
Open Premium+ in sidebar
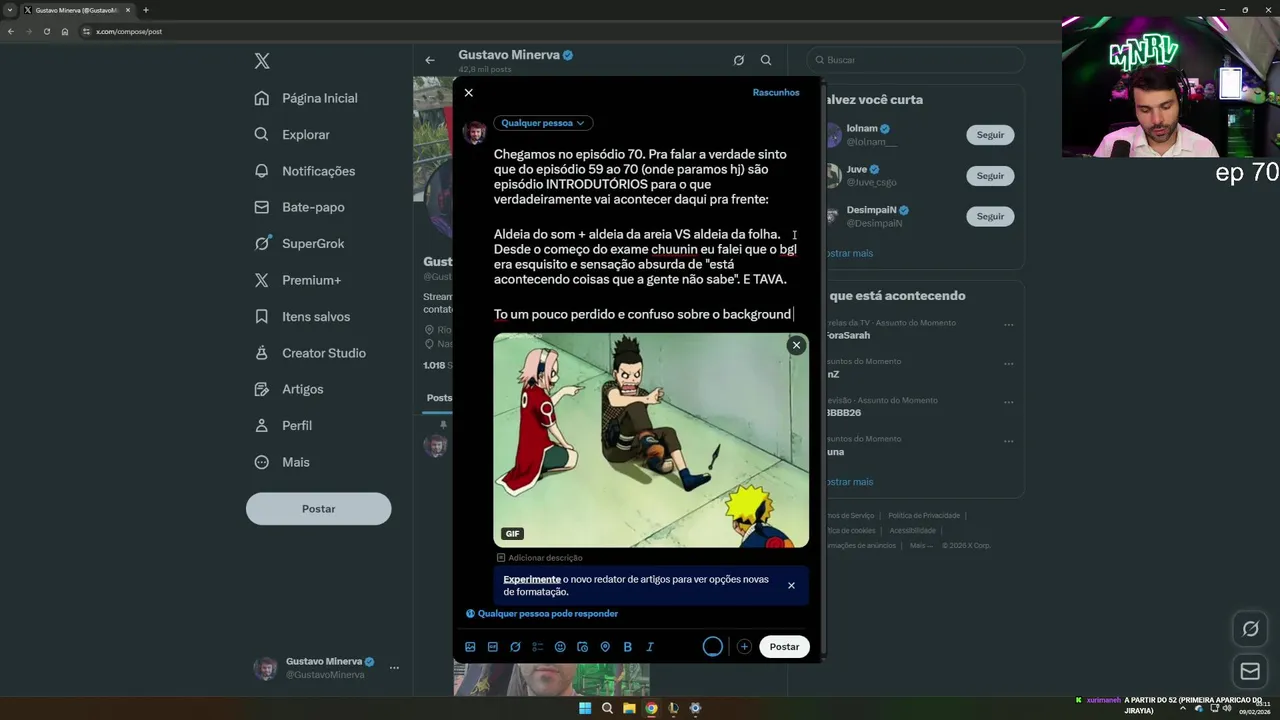297,280
